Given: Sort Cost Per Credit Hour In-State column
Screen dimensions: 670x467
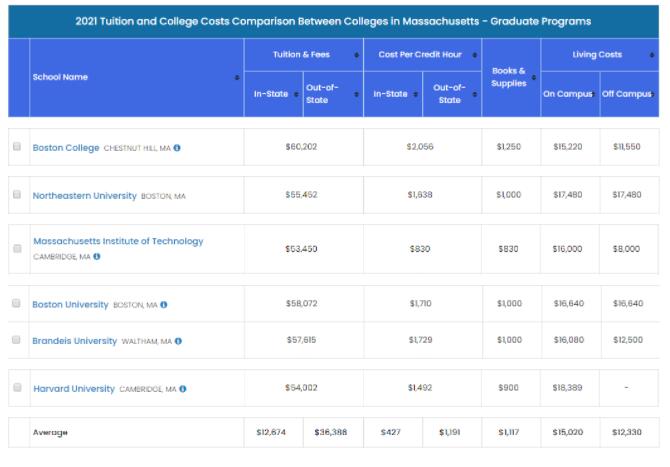Looking at the screenshot, I should [x=416, y=94].
